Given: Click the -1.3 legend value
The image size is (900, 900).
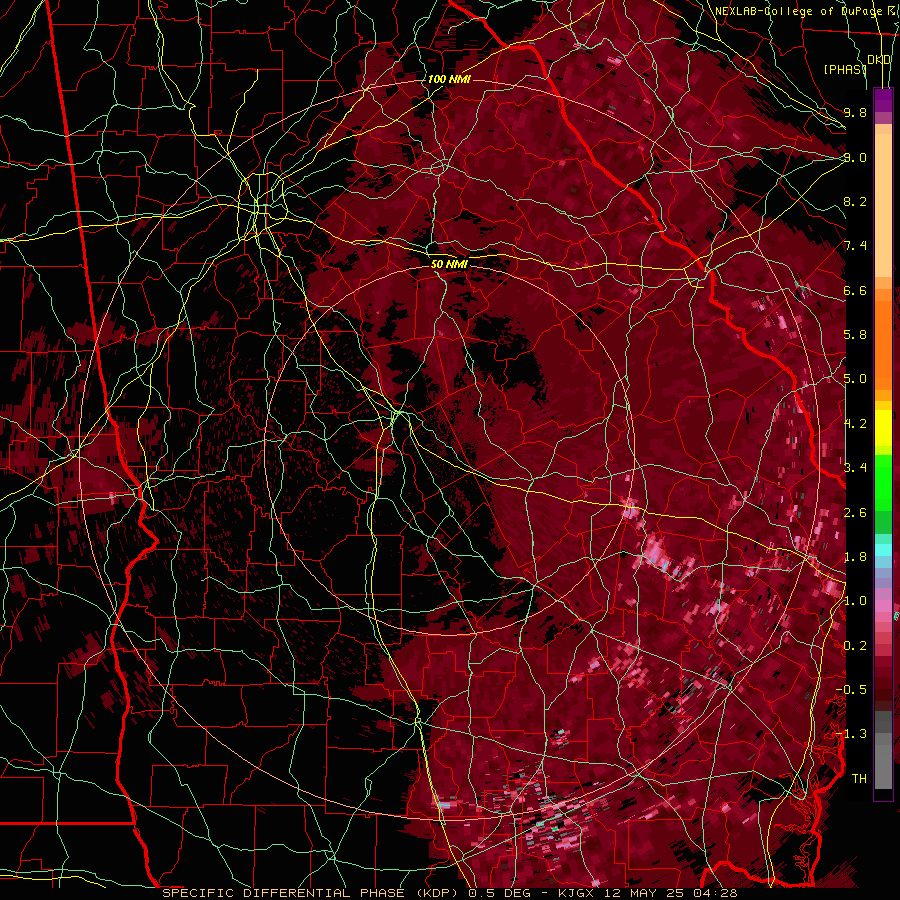Looking at the screenshot, I should pos(851,734).
